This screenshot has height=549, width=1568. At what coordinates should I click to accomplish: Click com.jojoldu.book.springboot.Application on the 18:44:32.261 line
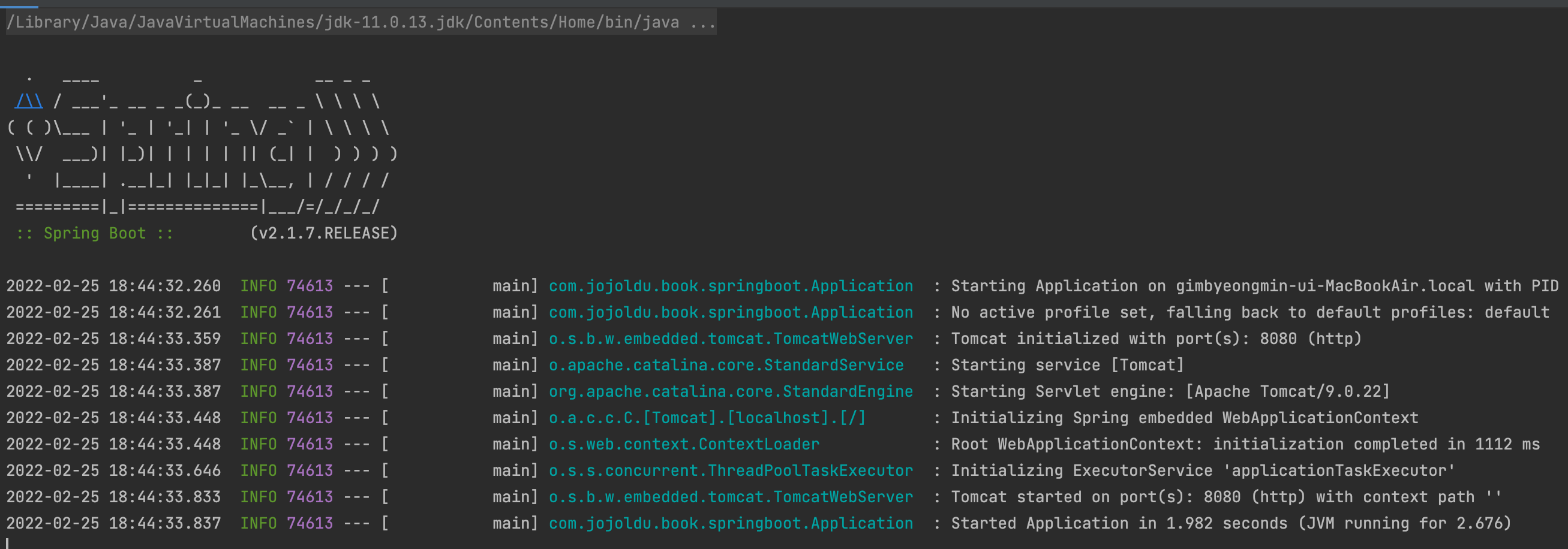731,312
